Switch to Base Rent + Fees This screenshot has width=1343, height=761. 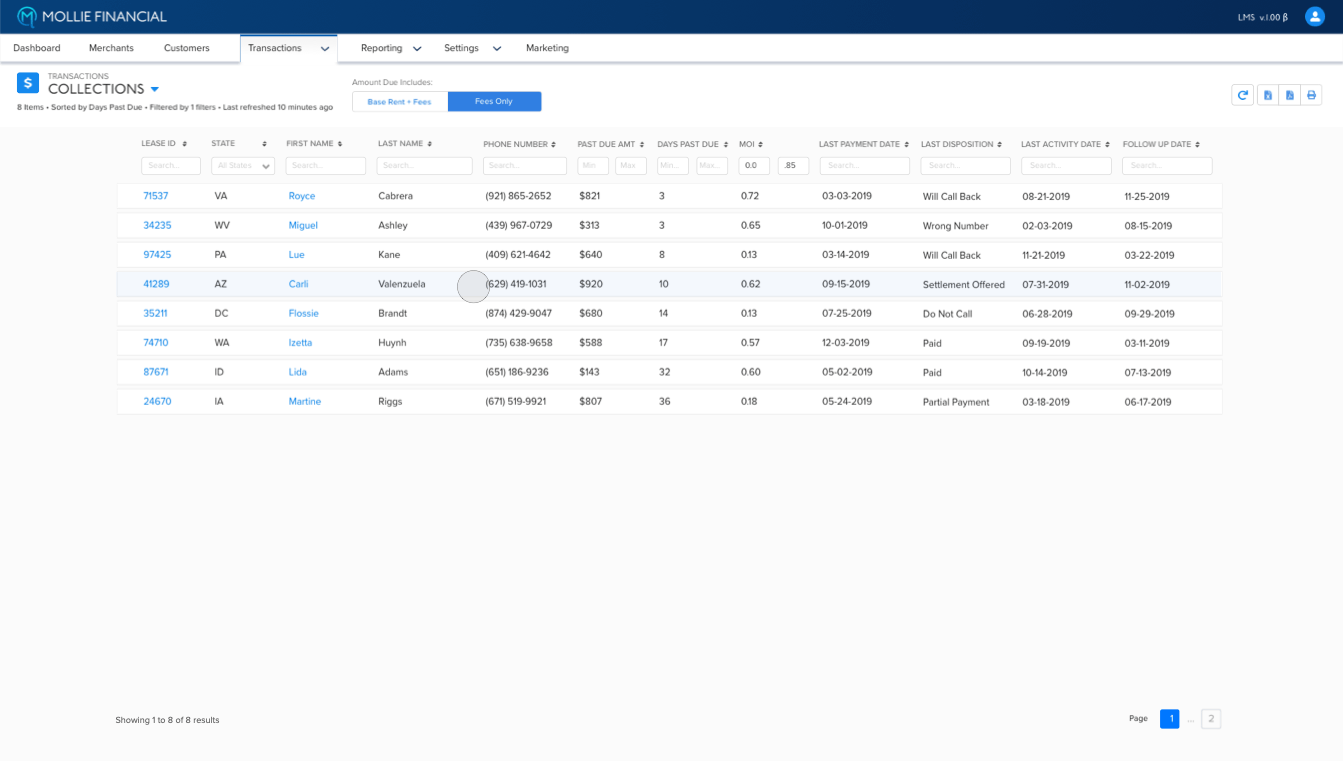coord(399,102)
